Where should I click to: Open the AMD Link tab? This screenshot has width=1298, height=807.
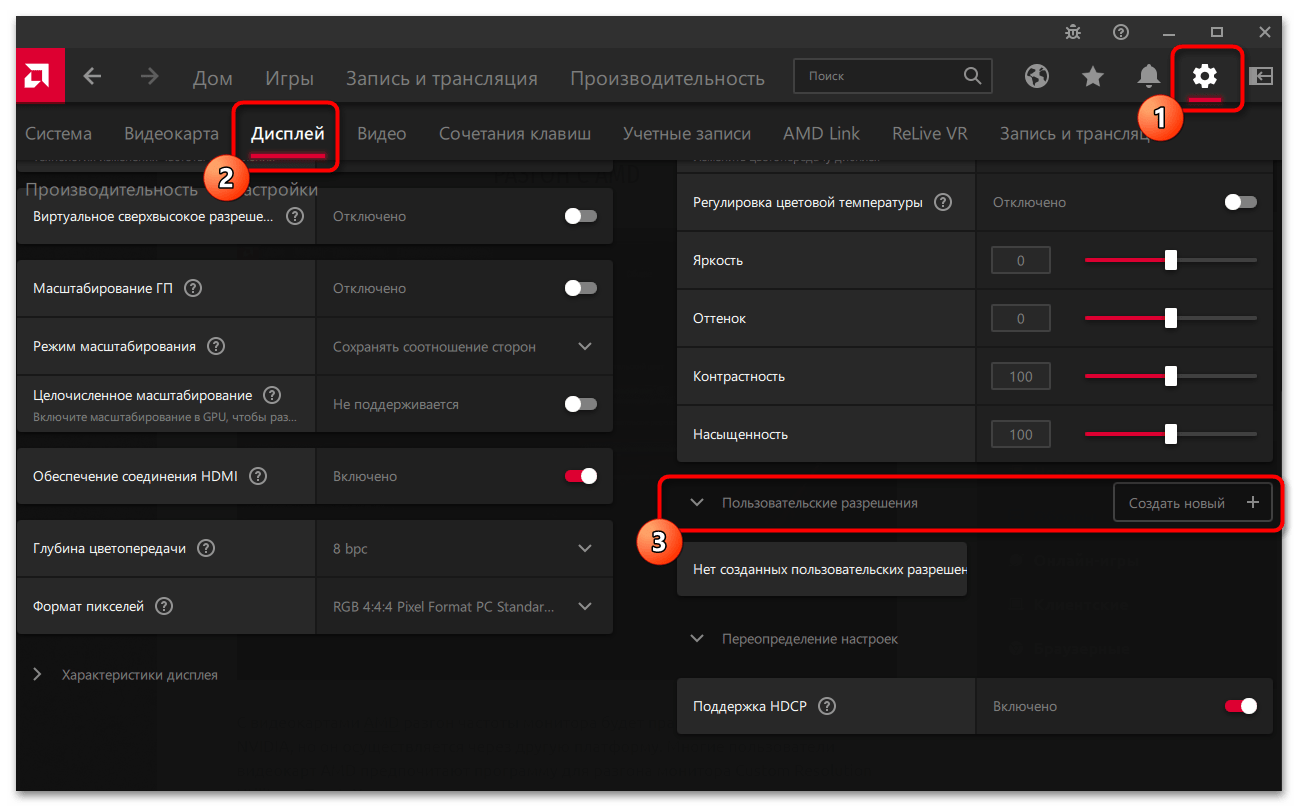click(822, 133)
